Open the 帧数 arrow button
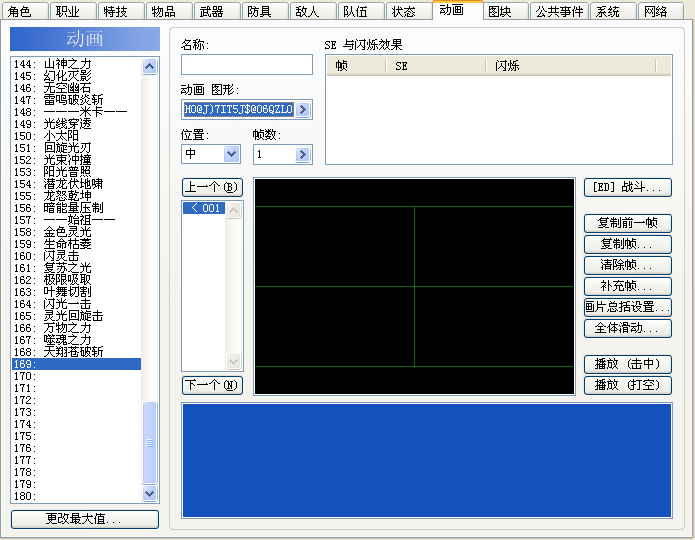This screenshot has width=695, height=540. tap(303, 154)
